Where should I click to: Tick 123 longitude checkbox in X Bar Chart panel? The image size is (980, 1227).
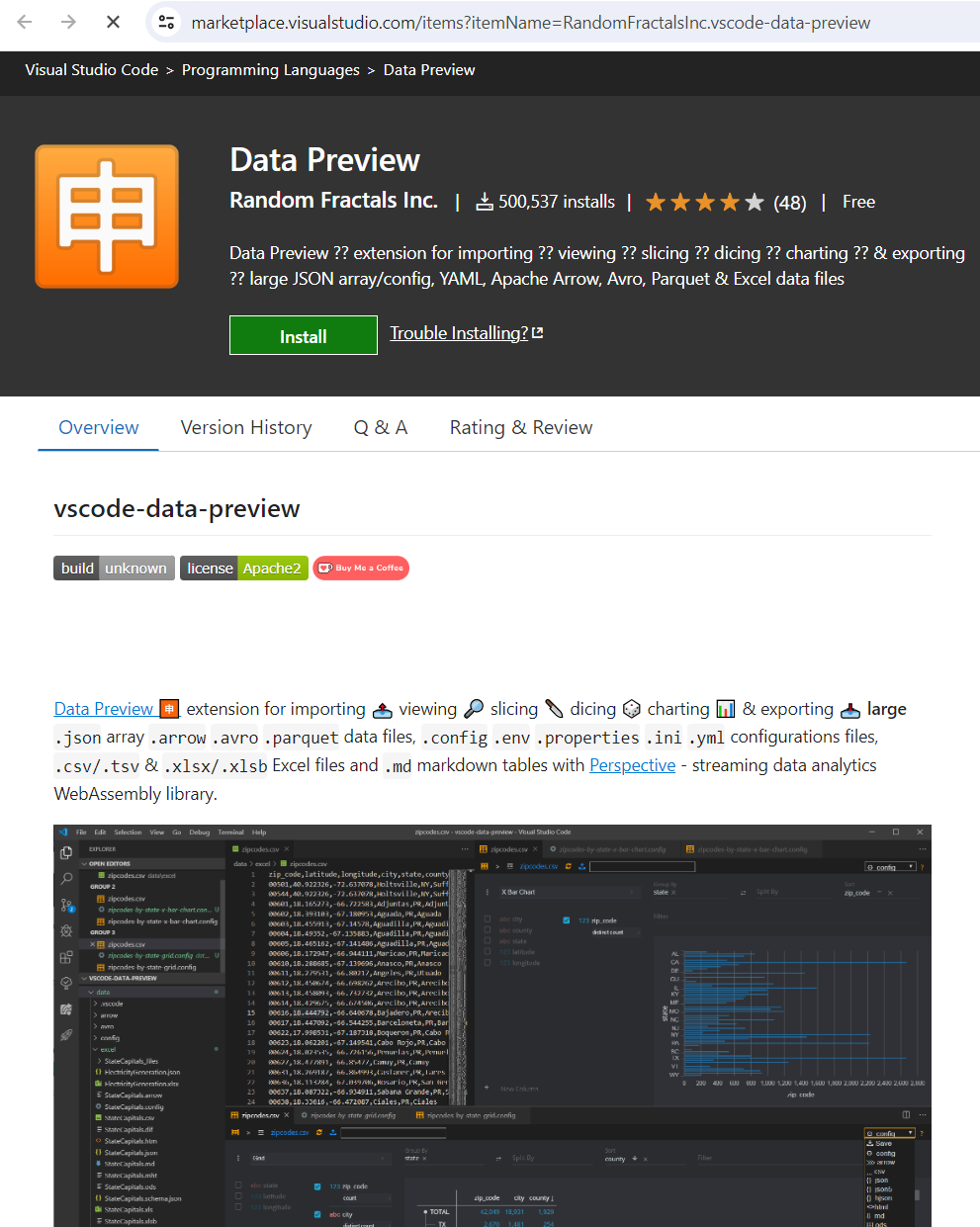pos(488,963)
